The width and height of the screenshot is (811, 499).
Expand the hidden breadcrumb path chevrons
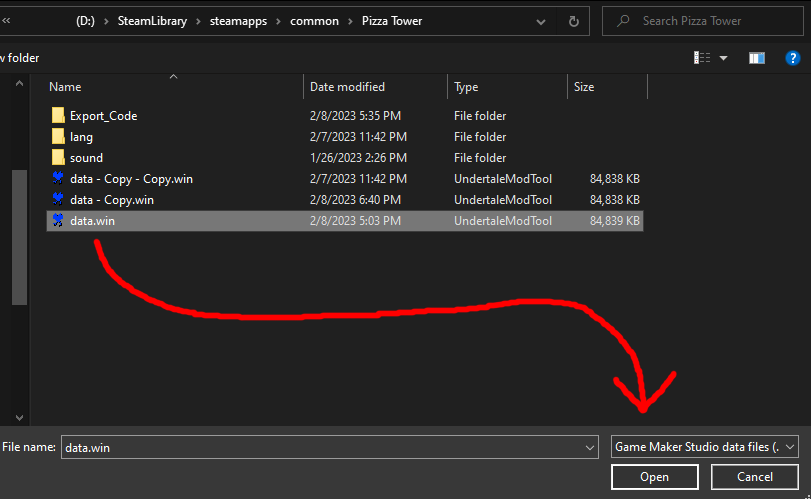point(6,21)
